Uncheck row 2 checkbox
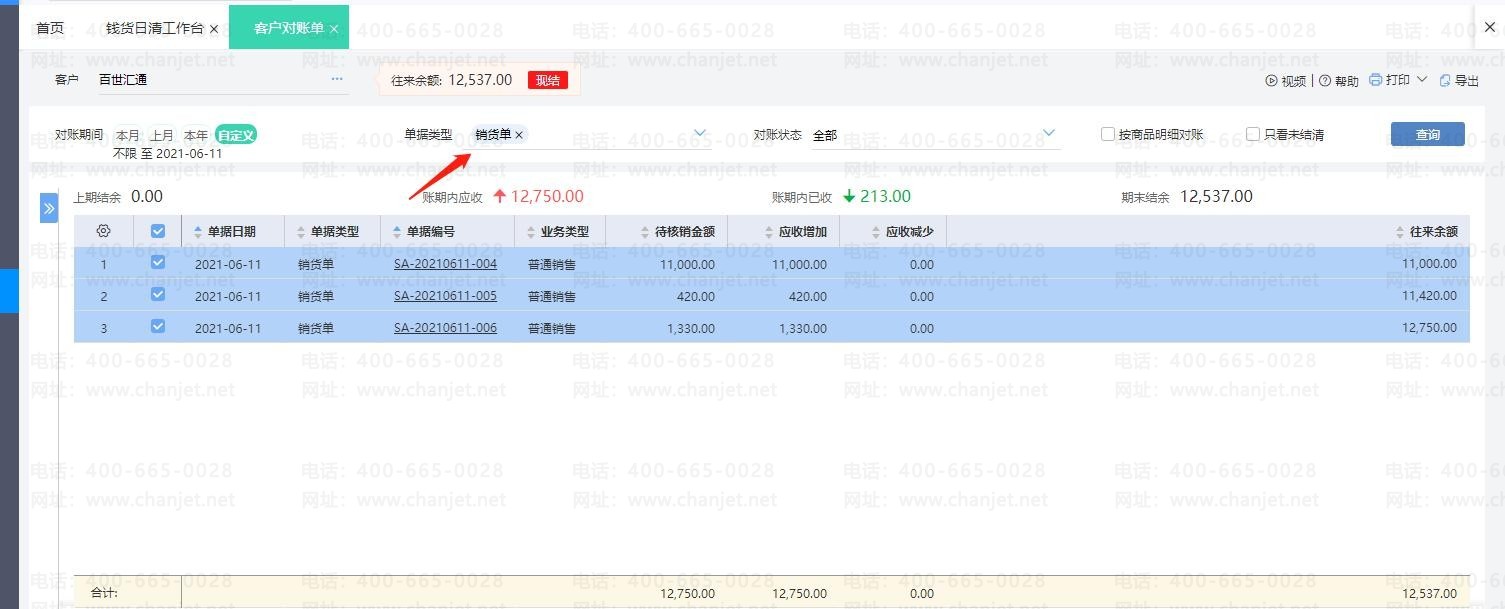This screenshot has height=609, width=1505. coord(158,295)
